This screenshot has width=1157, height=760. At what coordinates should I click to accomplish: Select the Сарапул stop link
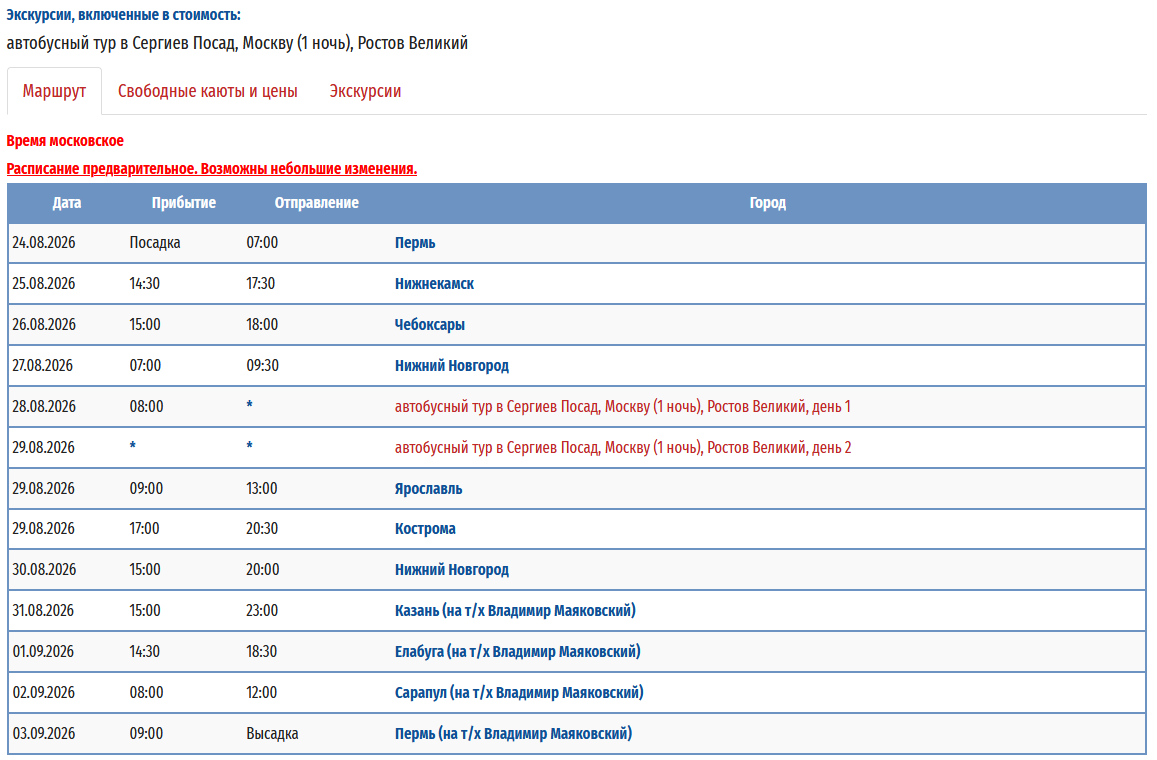point(519,693)
